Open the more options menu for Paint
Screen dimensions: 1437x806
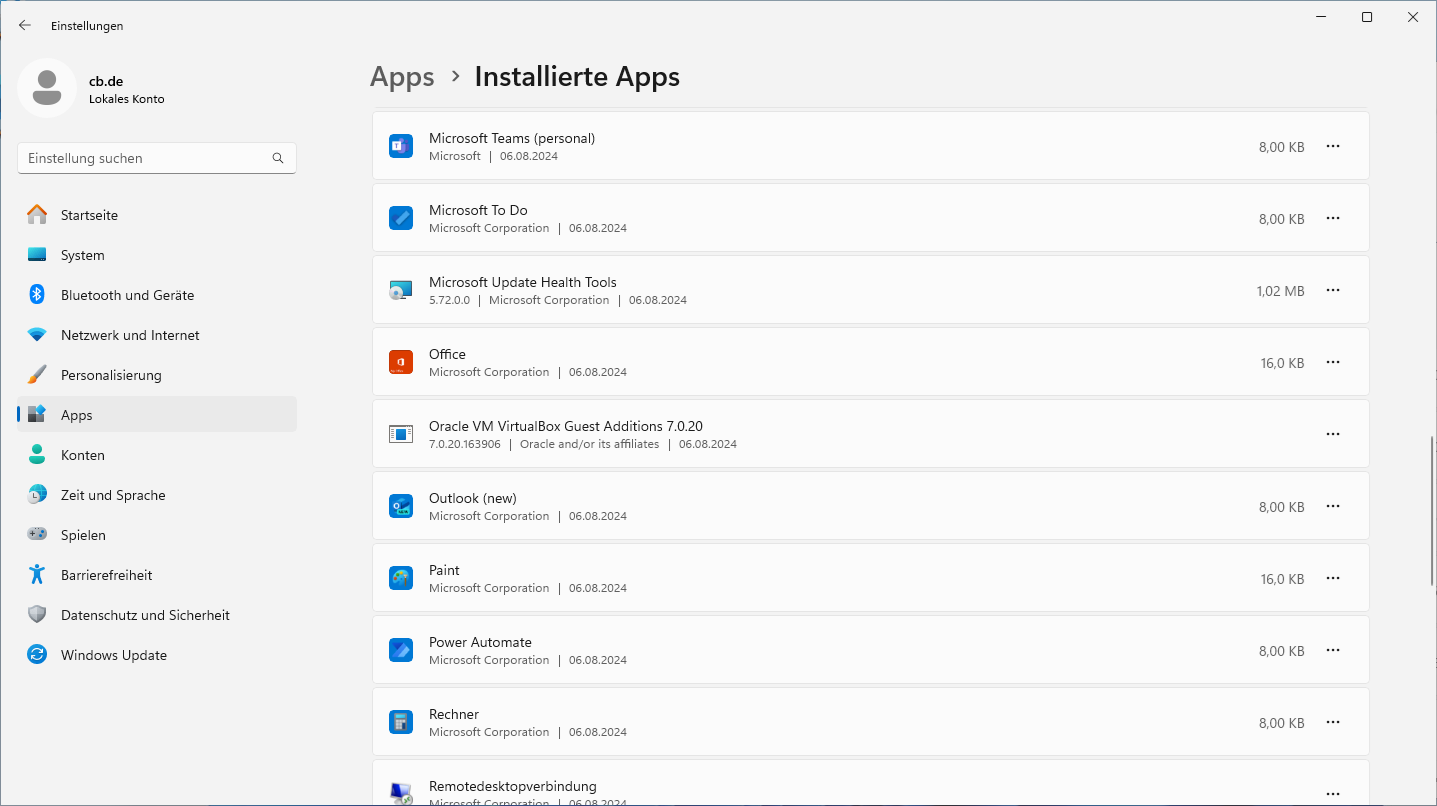tap(1332, 578)
